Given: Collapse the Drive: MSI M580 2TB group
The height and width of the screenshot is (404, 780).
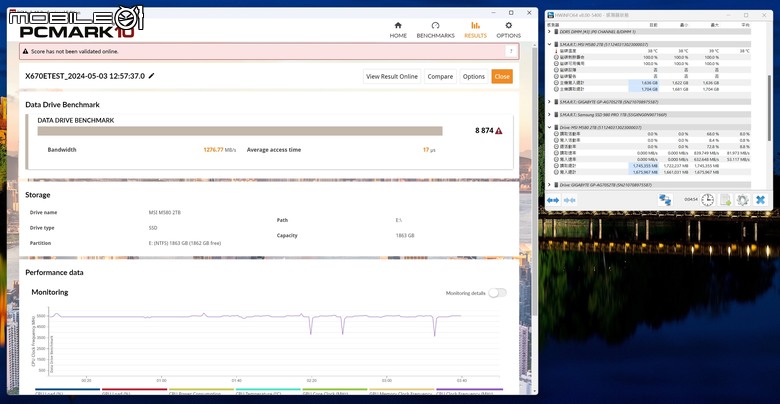Looking at the screenshot, I should point(550,127).
